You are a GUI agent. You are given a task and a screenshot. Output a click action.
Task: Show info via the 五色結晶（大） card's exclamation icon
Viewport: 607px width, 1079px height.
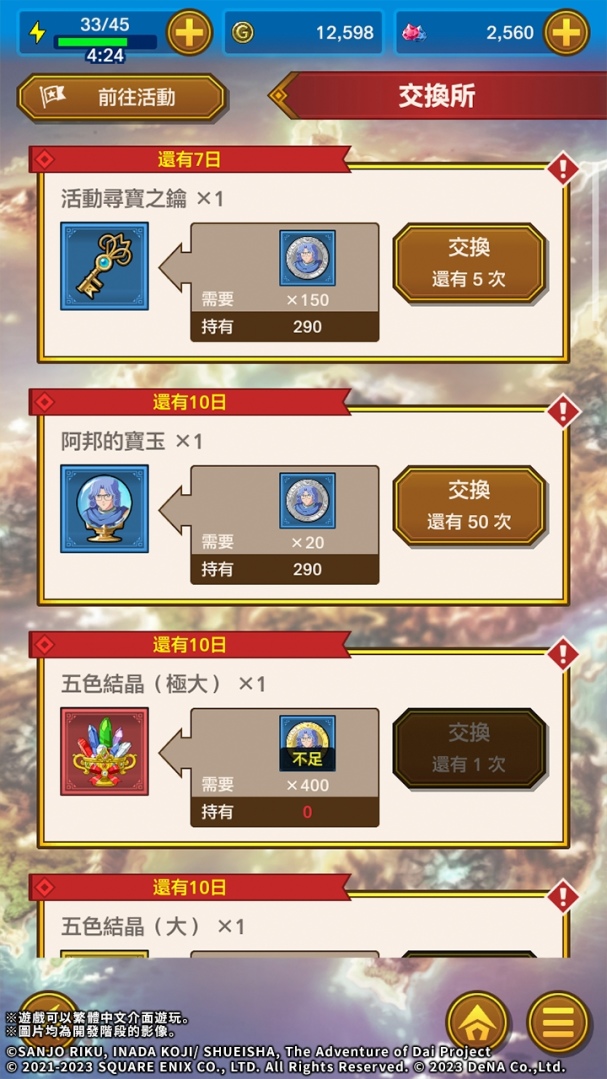(563, 897)
